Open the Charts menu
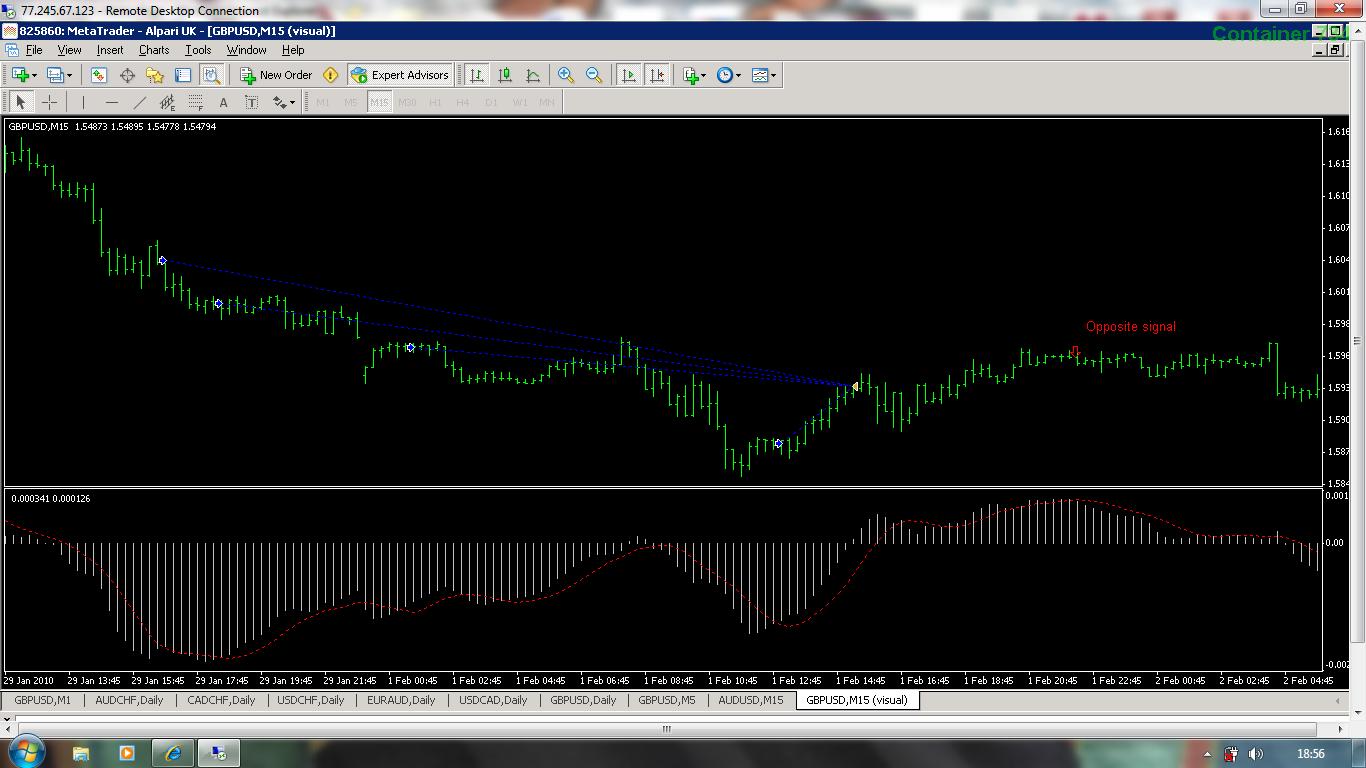 [154, 50]
